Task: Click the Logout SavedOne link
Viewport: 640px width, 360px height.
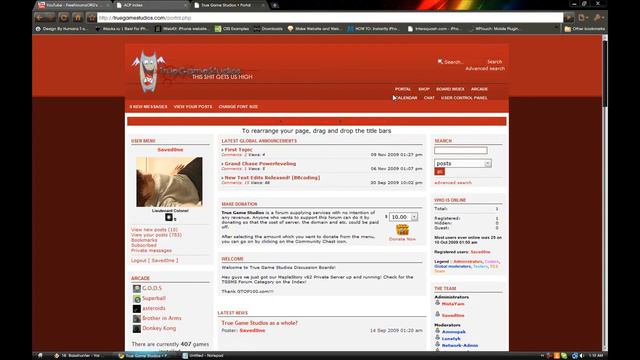Action: point(155,260)
